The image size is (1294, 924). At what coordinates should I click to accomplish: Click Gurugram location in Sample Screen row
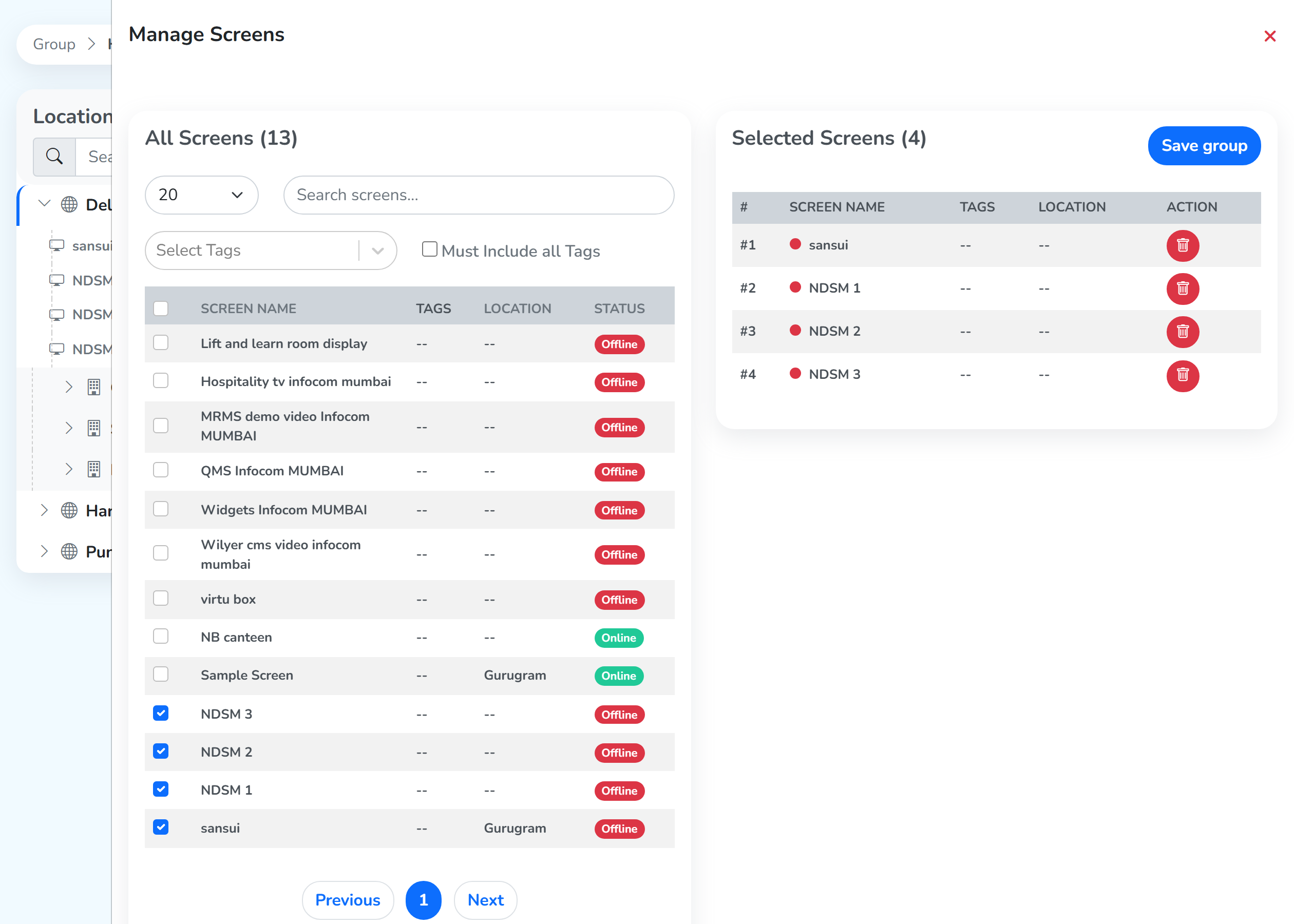coord(515,675)
